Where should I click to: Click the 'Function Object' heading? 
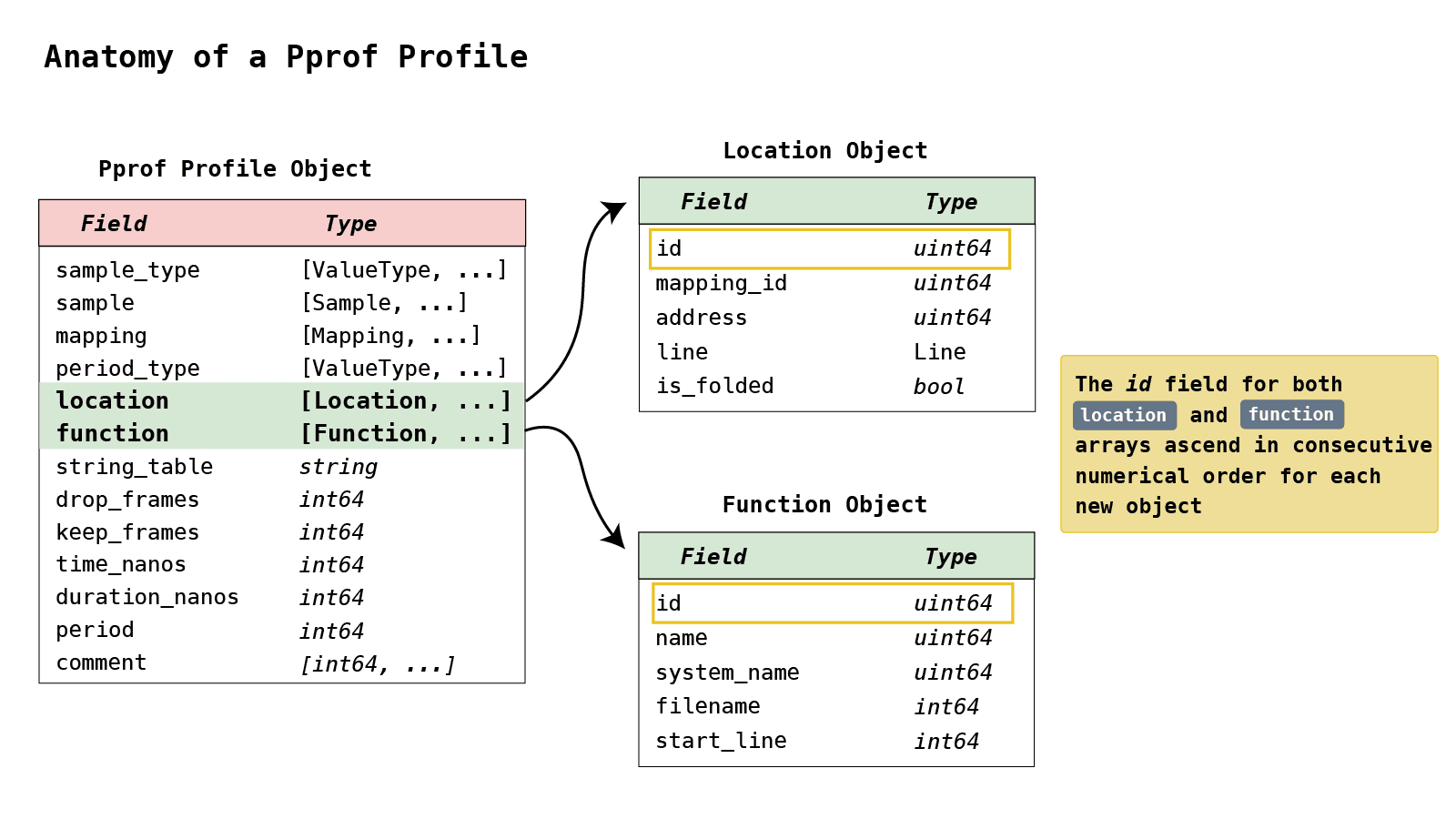(824, 505)
